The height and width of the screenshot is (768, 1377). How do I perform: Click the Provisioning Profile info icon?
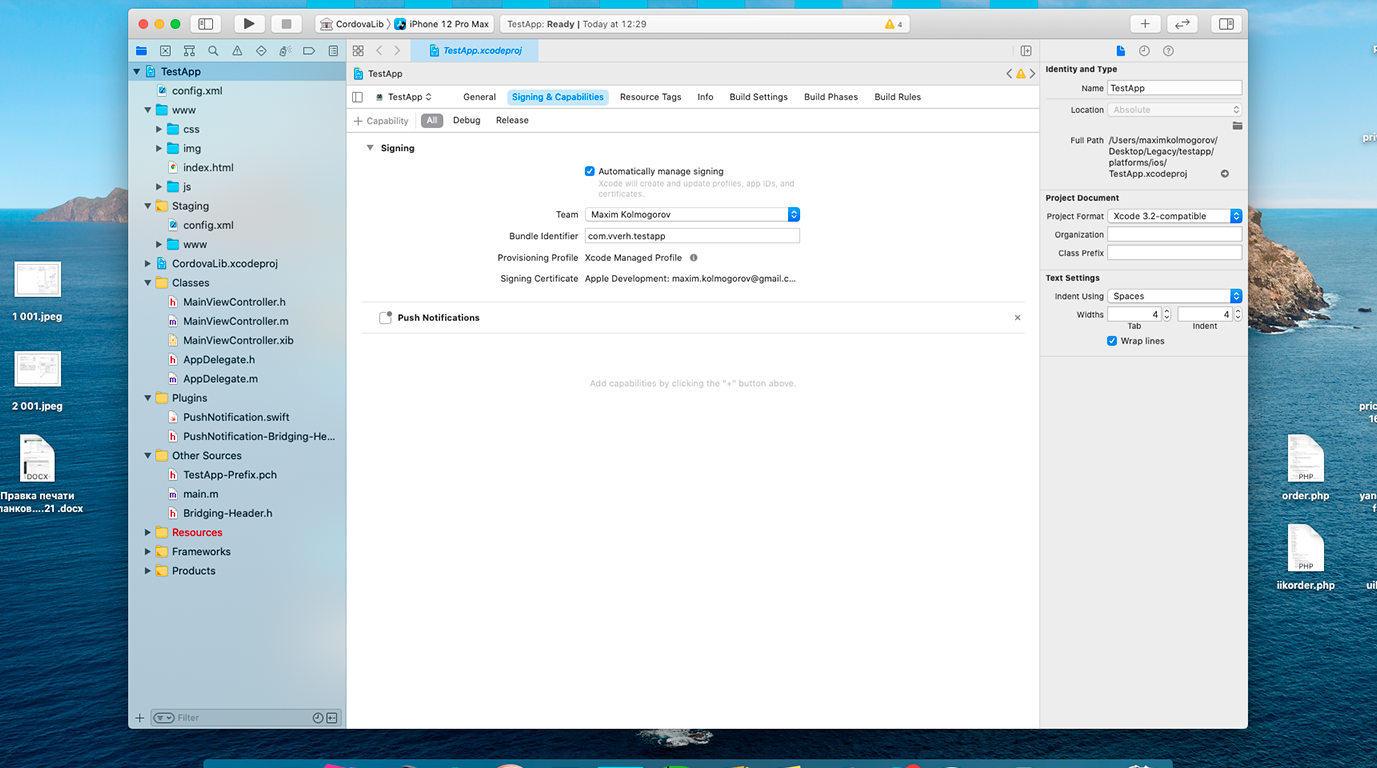coord(693,258)
